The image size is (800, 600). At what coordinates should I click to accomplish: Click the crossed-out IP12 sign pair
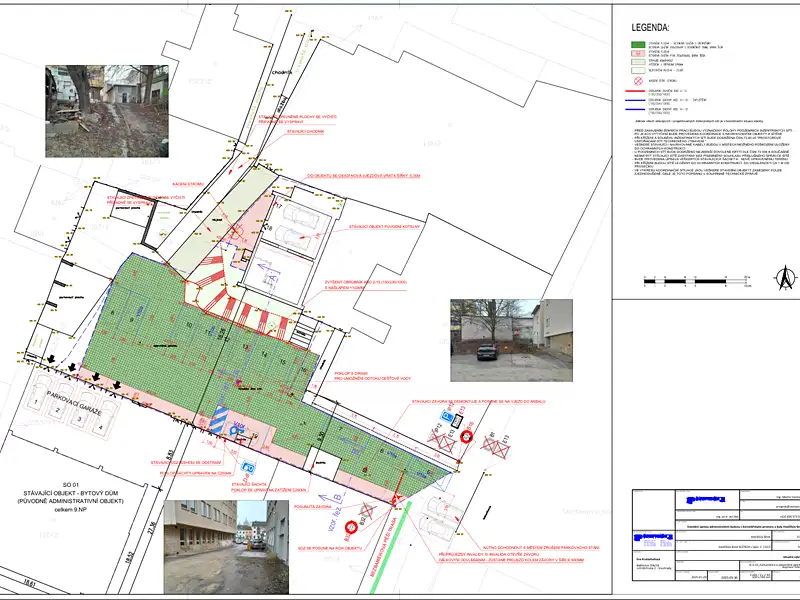[440, 440]
